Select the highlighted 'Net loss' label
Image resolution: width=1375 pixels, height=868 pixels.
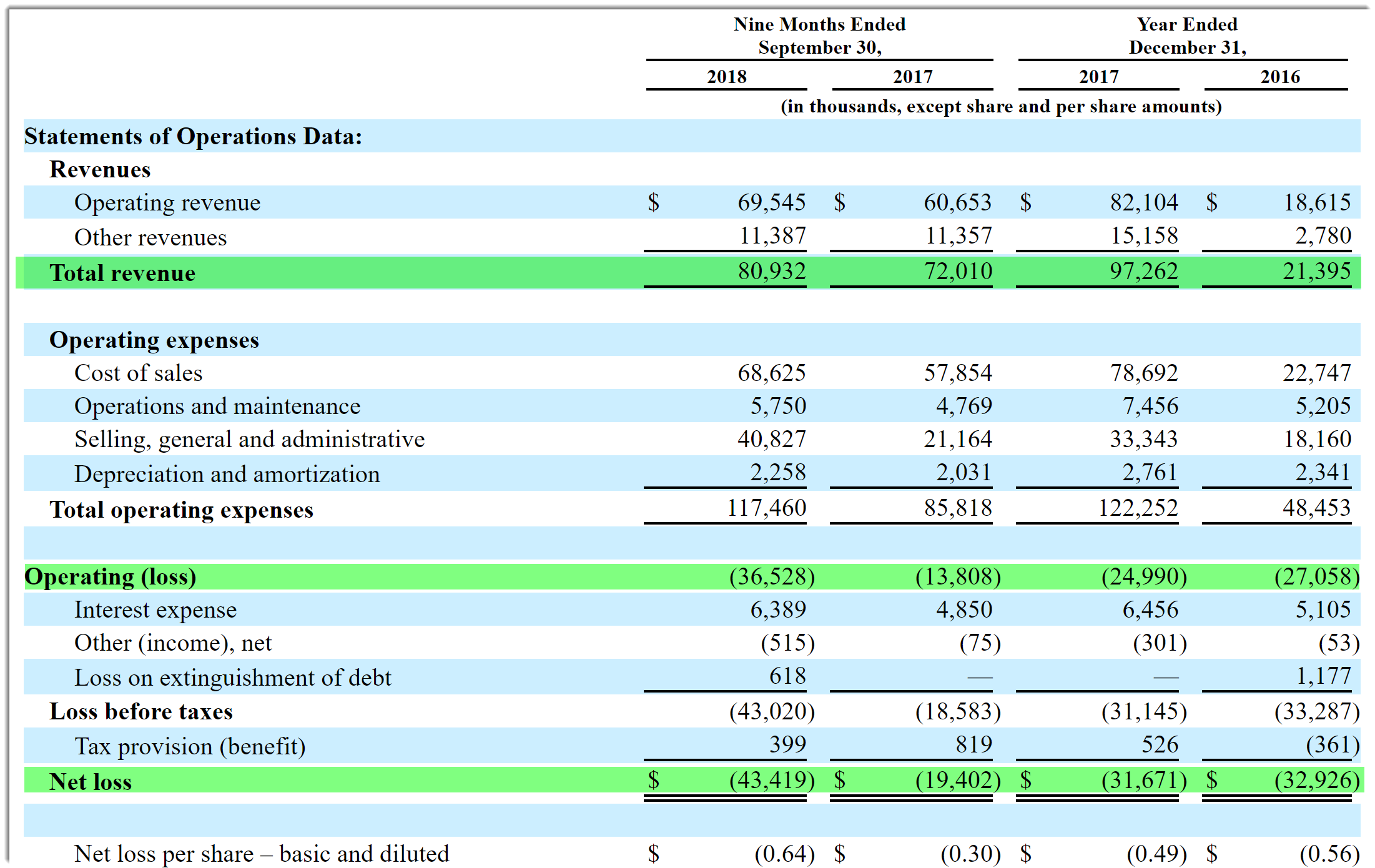tap(91, 782)
